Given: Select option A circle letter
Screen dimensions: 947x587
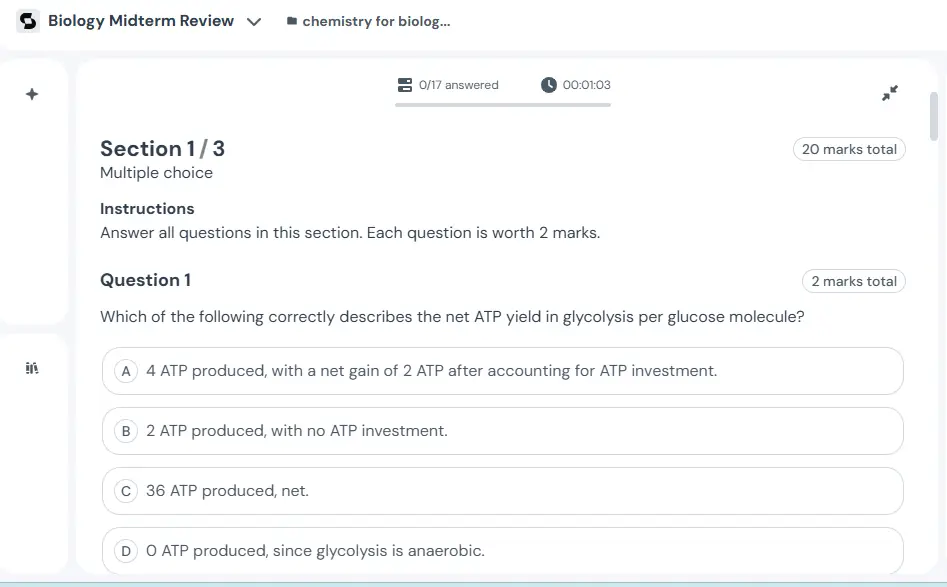Looking at the screenshot, I should pos(126,371).
